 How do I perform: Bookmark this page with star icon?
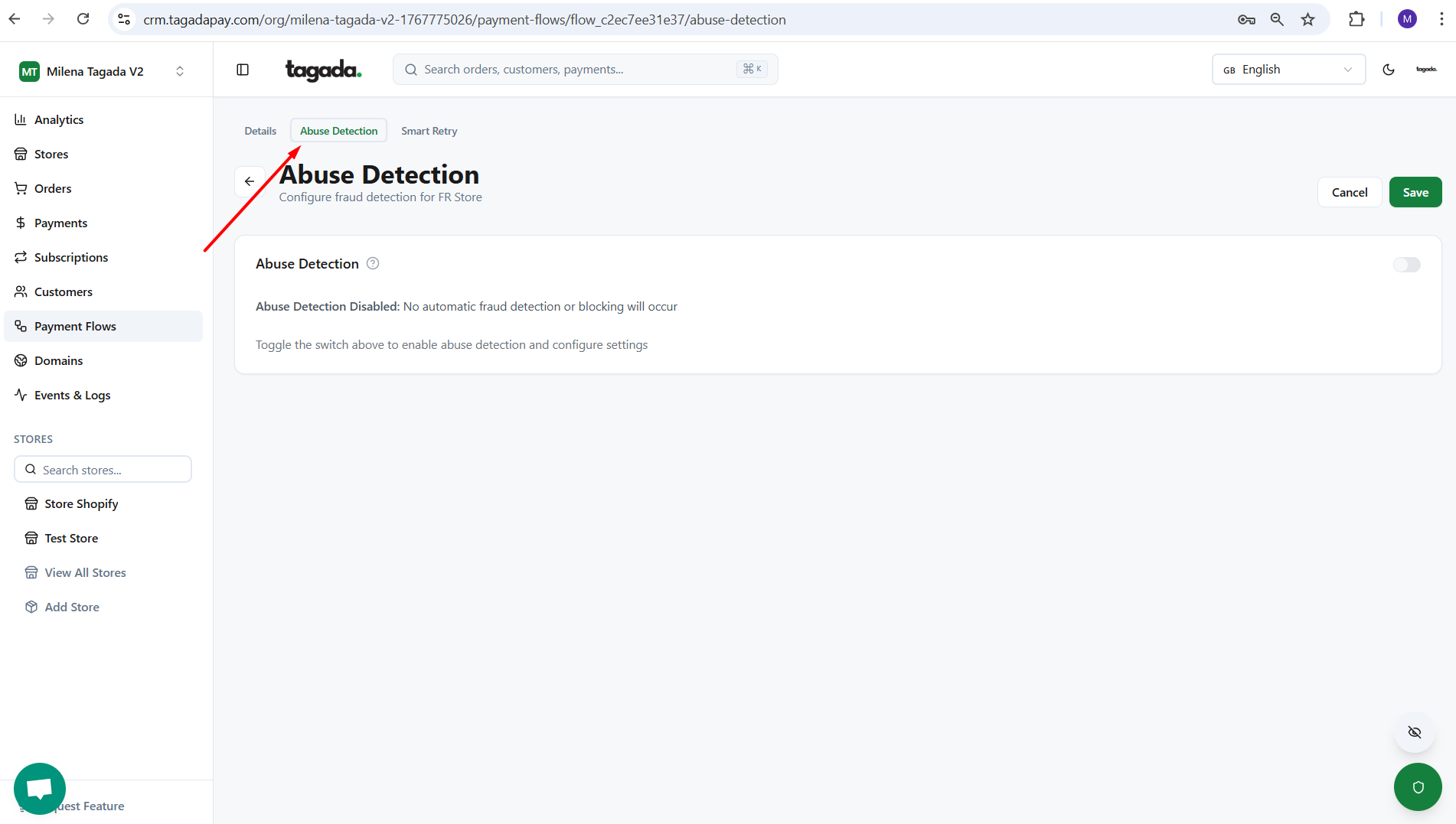[1307, 20]
